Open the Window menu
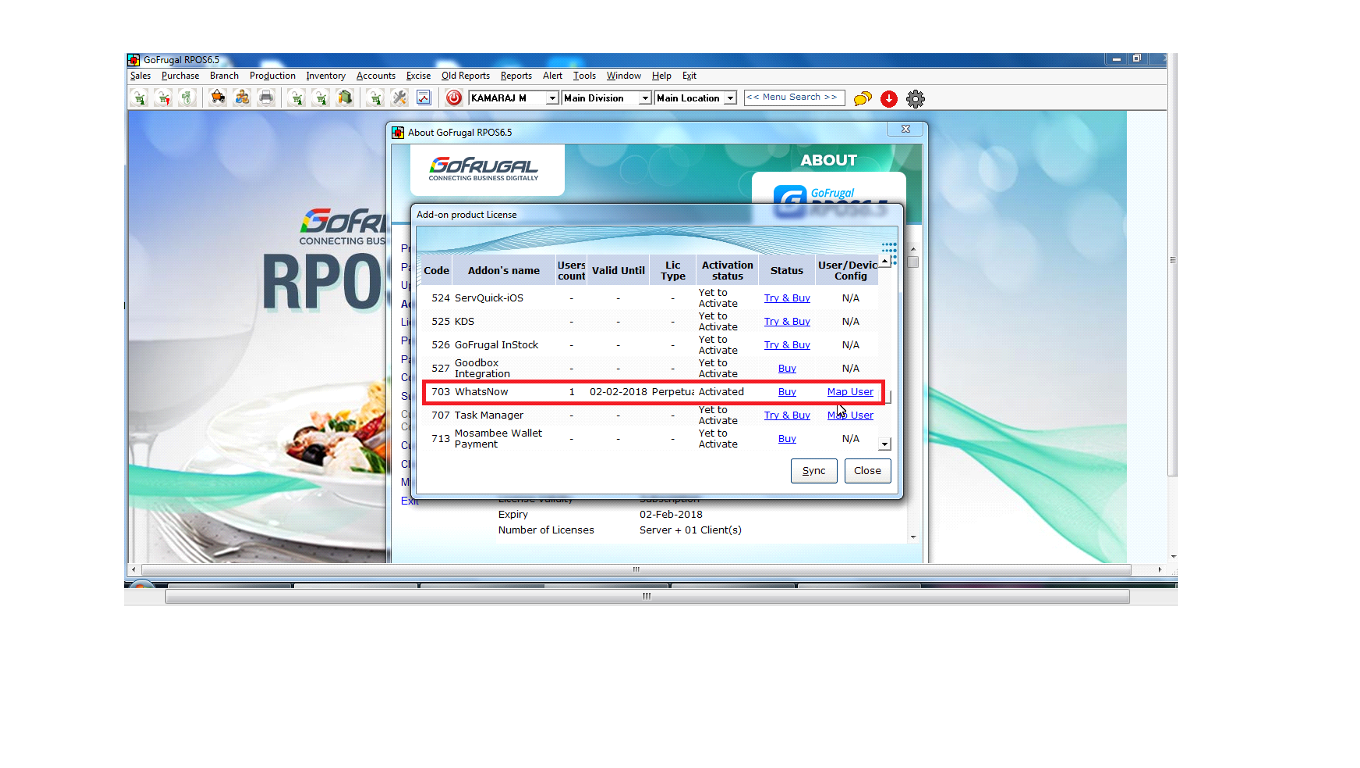This screenshot has width=1360, height=768. pyautogui.click(x=624, y=76)
